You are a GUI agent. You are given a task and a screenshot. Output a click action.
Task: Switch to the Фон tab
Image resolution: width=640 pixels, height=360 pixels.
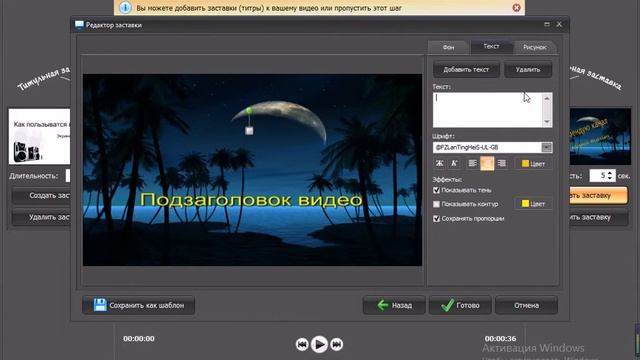click(x=448, y=47)
